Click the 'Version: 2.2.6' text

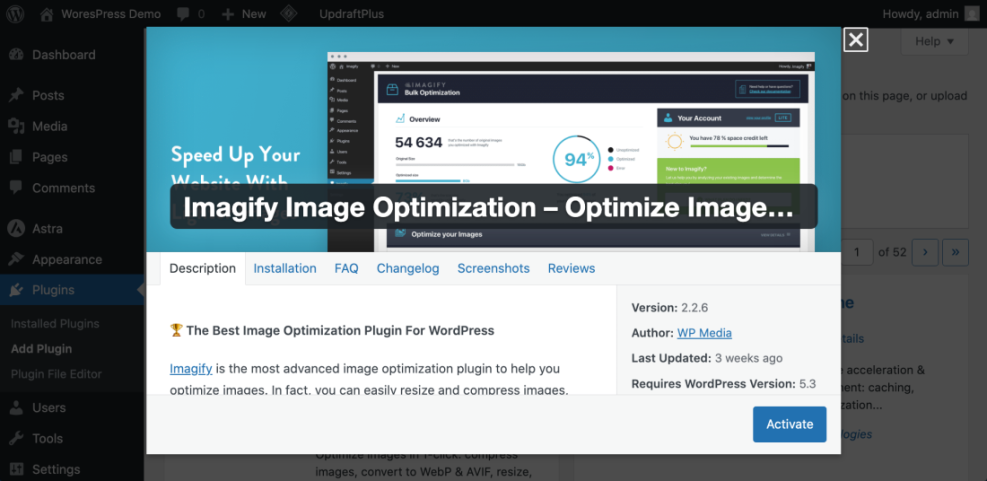pos(670,308)
